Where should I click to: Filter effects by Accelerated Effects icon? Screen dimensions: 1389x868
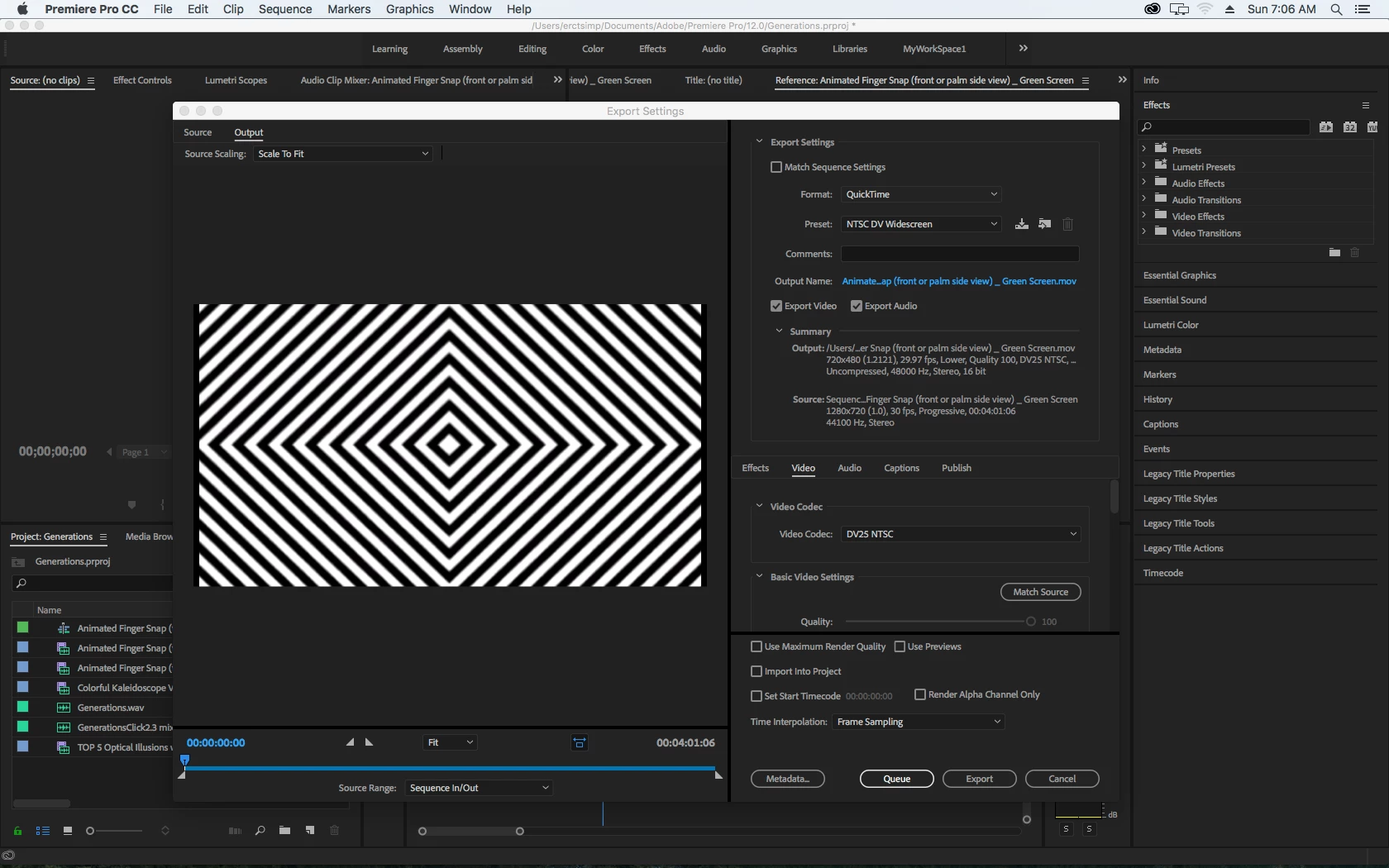1326,127
